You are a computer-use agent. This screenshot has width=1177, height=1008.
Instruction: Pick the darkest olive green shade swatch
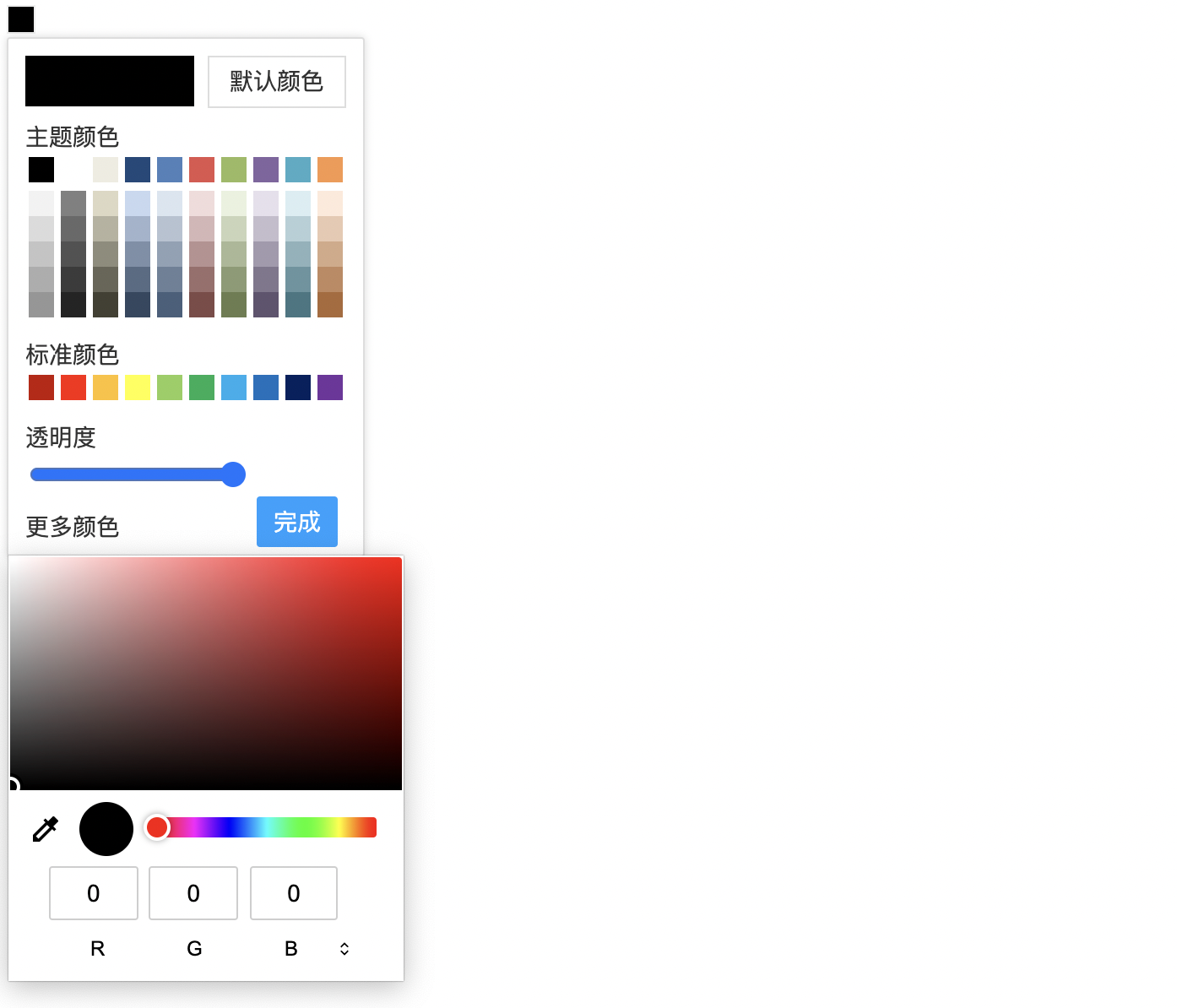point(234,305)
